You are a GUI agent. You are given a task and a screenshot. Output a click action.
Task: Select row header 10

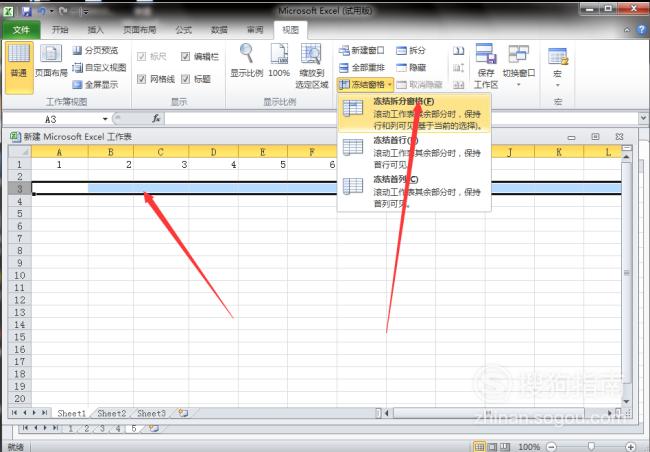[20, 275]
